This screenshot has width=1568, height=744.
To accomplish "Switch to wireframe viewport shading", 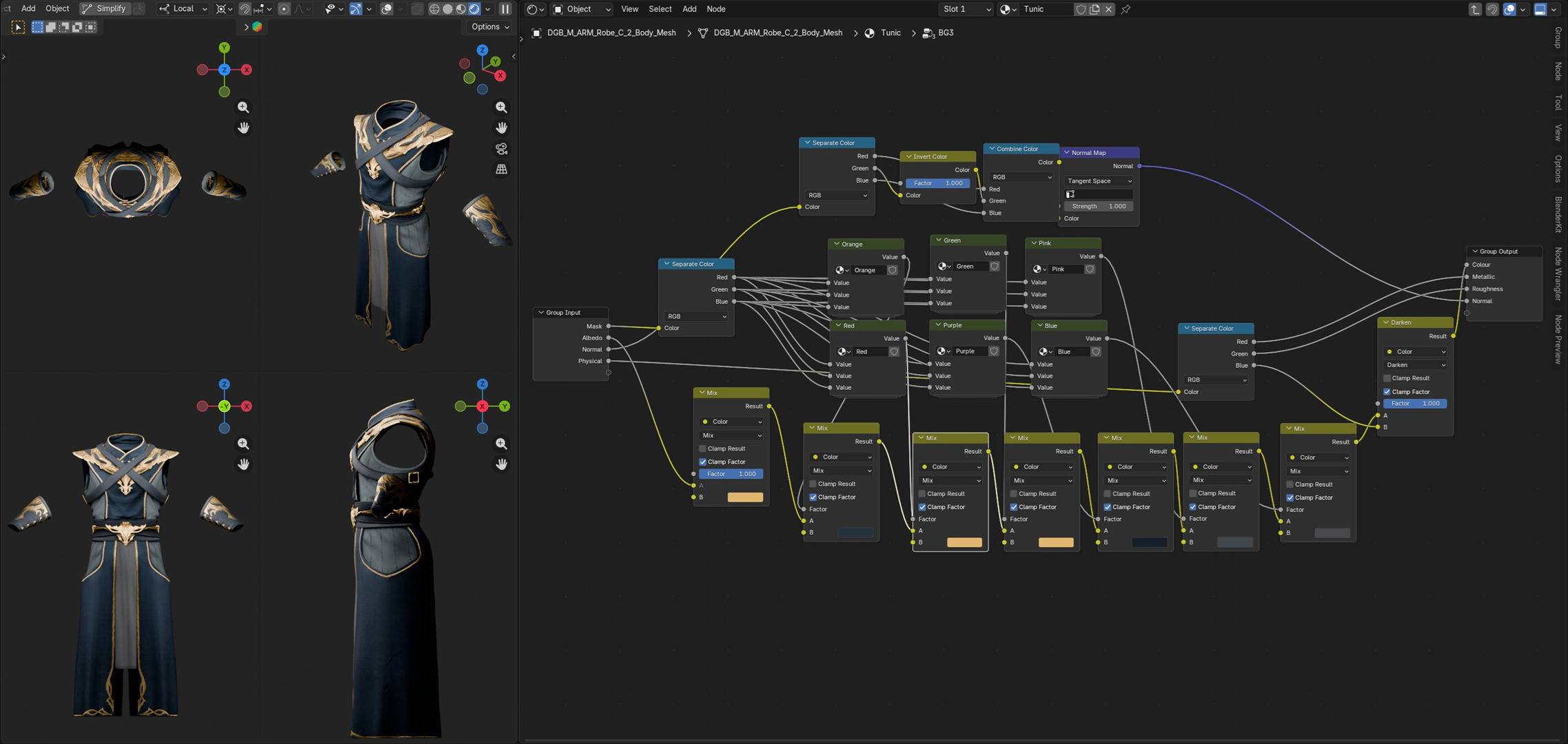I will click(434, 9).
